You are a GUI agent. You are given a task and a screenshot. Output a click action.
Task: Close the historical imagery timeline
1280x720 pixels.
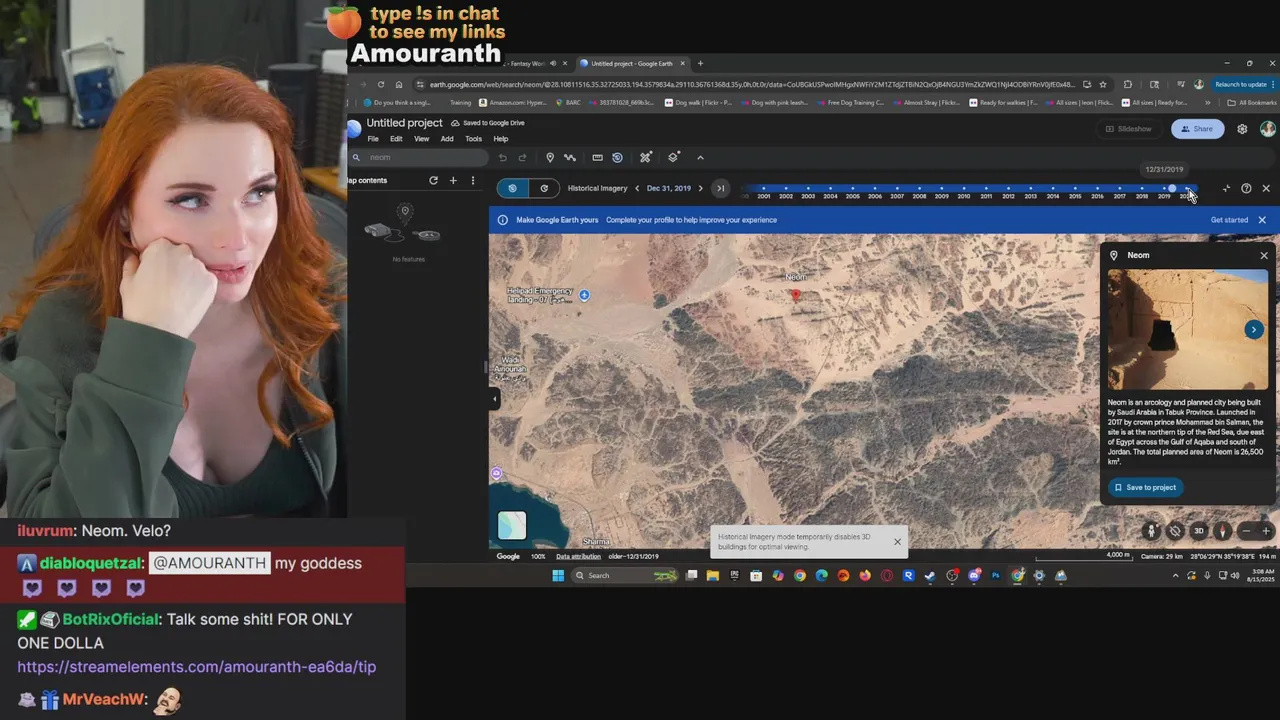point(1266,188)
